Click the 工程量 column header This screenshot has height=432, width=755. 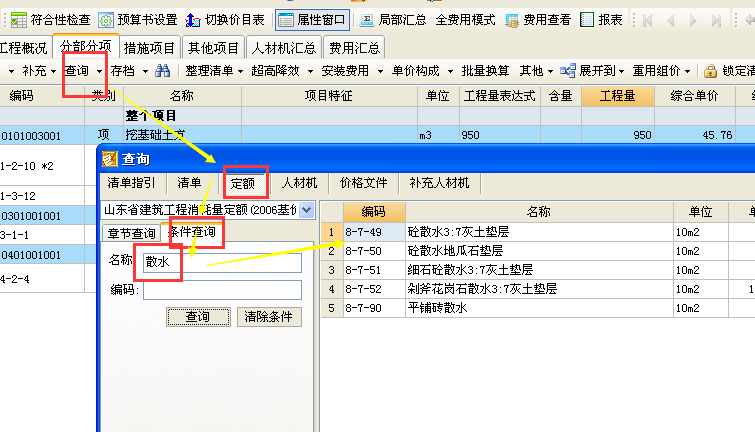pyautogui.click(x=618, y=96)
